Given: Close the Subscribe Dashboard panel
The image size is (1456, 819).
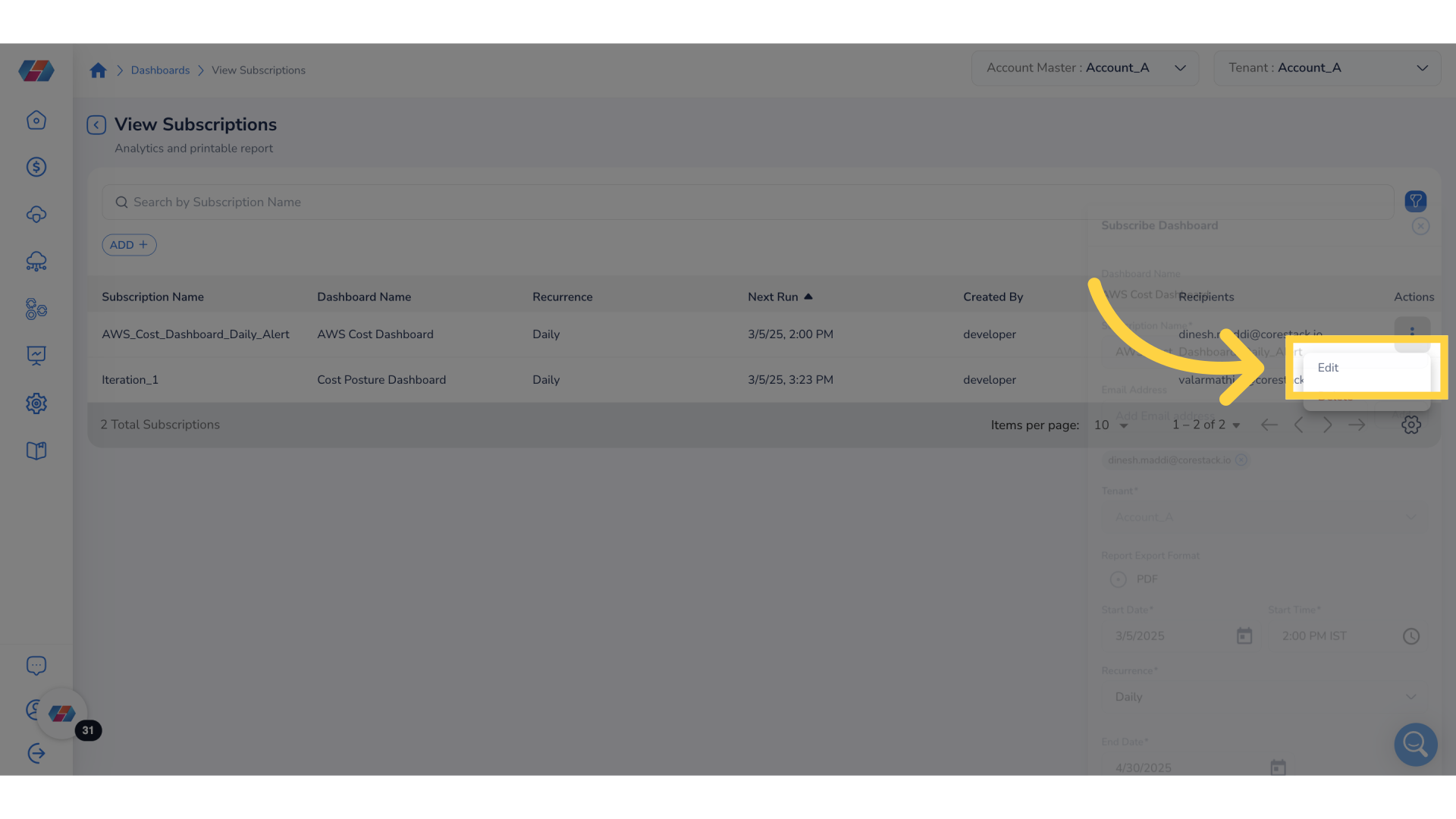Looking at the screenshot, I should pyautogui.click(x=1420, y=226).
